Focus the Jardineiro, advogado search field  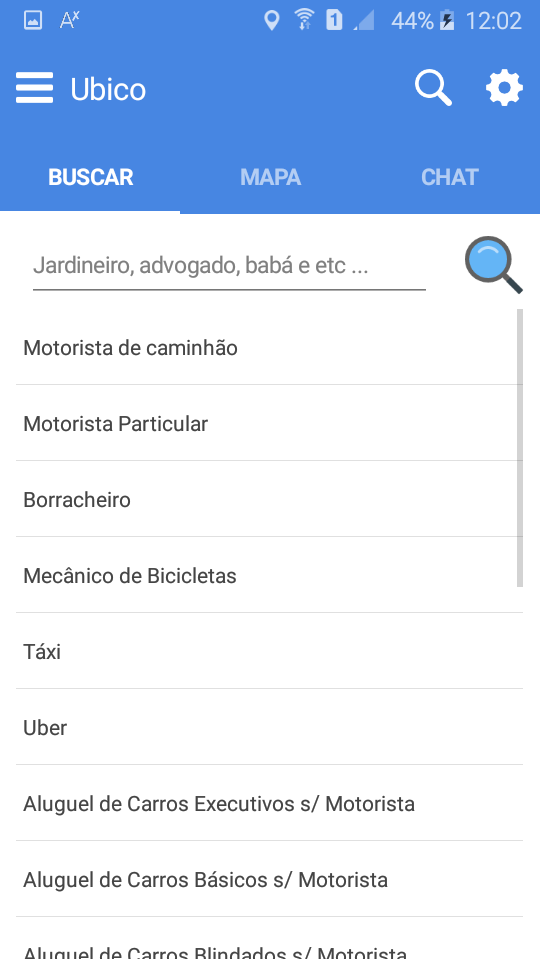229,266
